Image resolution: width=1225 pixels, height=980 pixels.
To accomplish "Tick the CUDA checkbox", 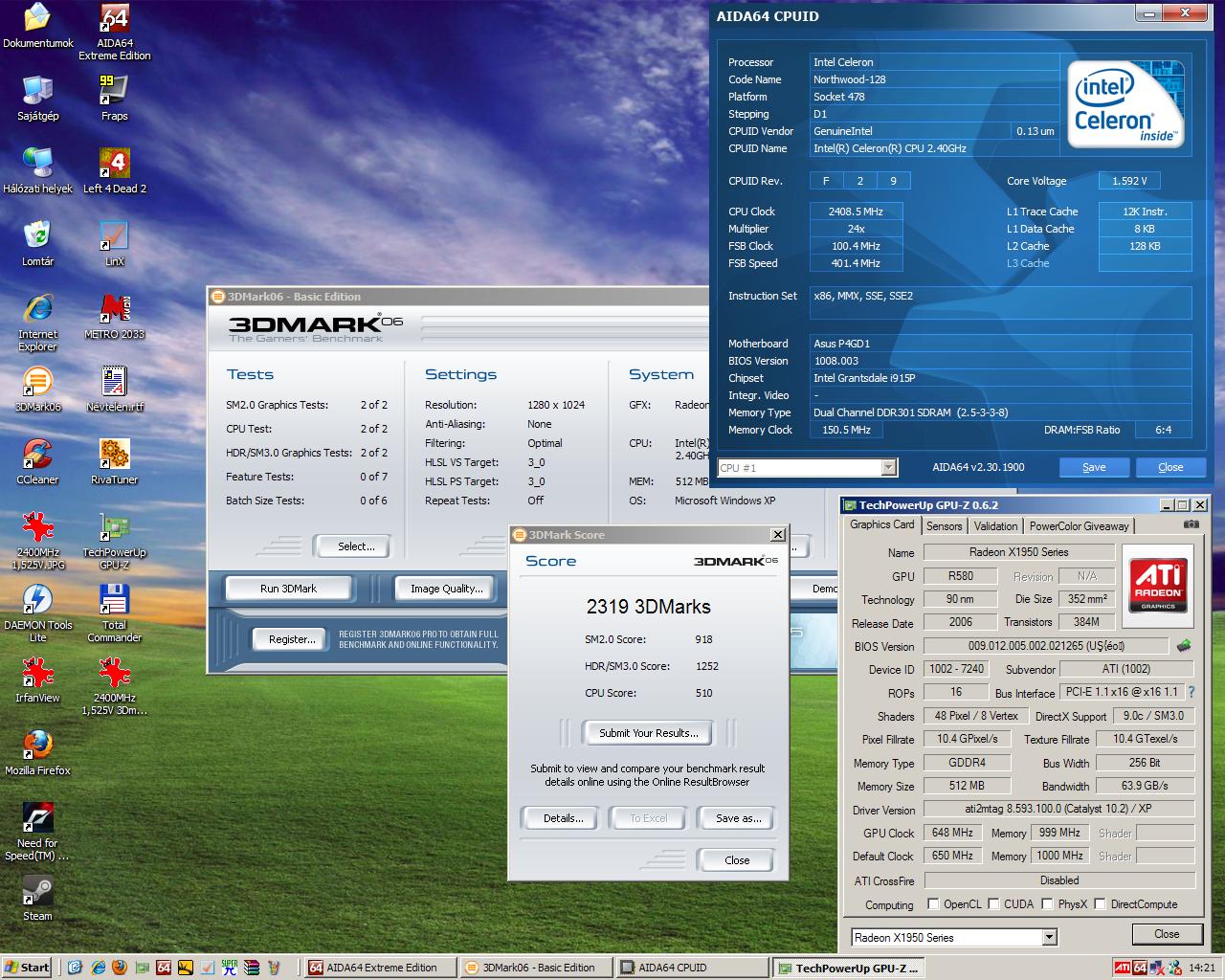I will click(x=994, y=904).
